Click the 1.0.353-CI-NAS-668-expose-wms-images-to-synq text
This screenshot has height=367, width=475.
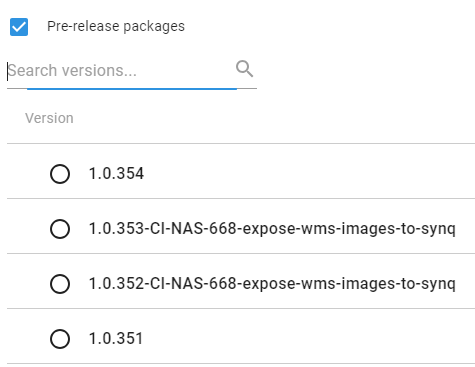(272, 229)
